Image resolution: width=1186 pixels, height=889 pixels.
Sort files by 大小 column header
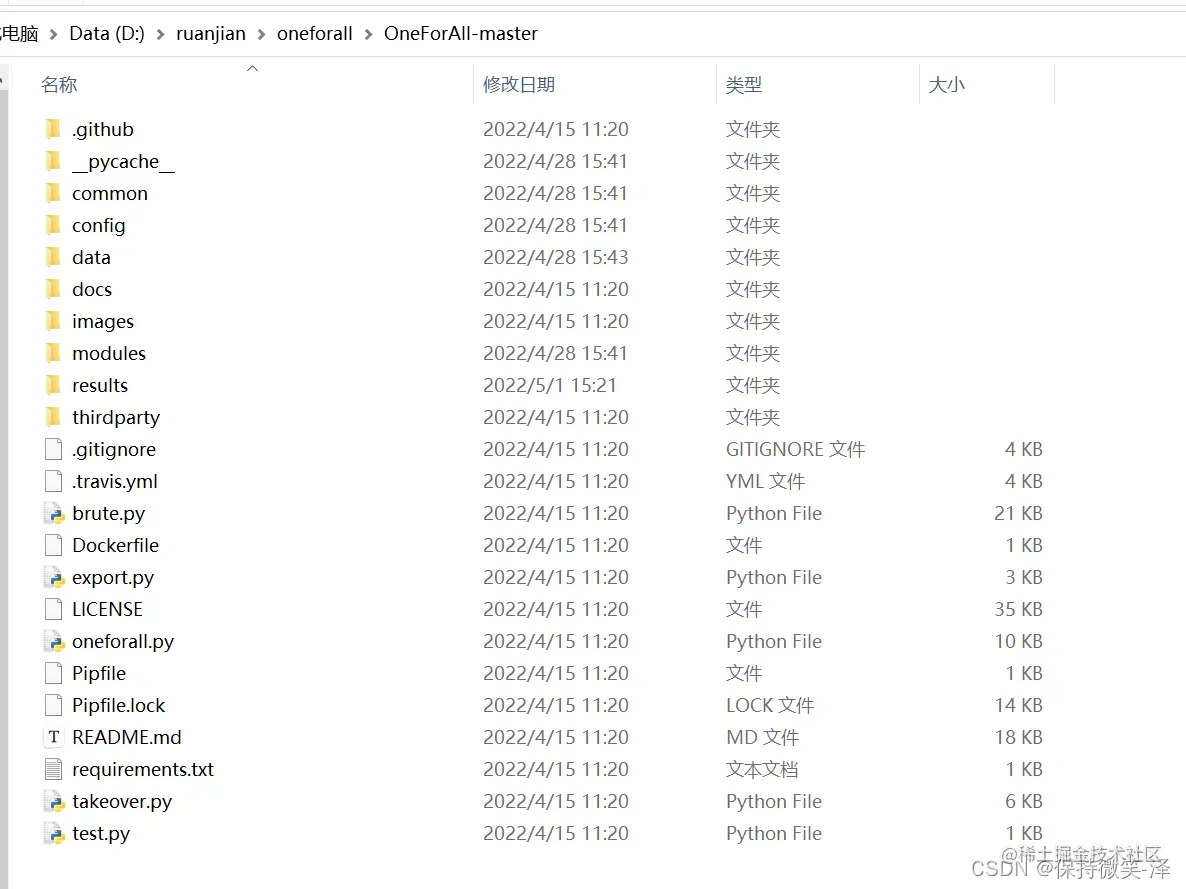[946, 85]
